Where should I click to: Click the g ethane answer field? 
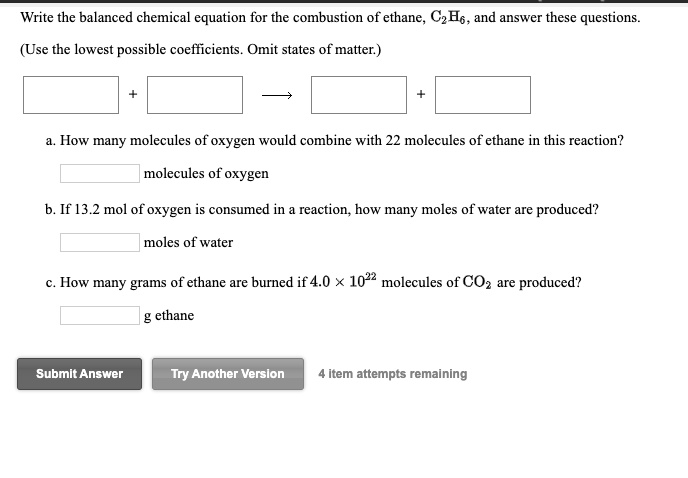[x=99, y=316]
